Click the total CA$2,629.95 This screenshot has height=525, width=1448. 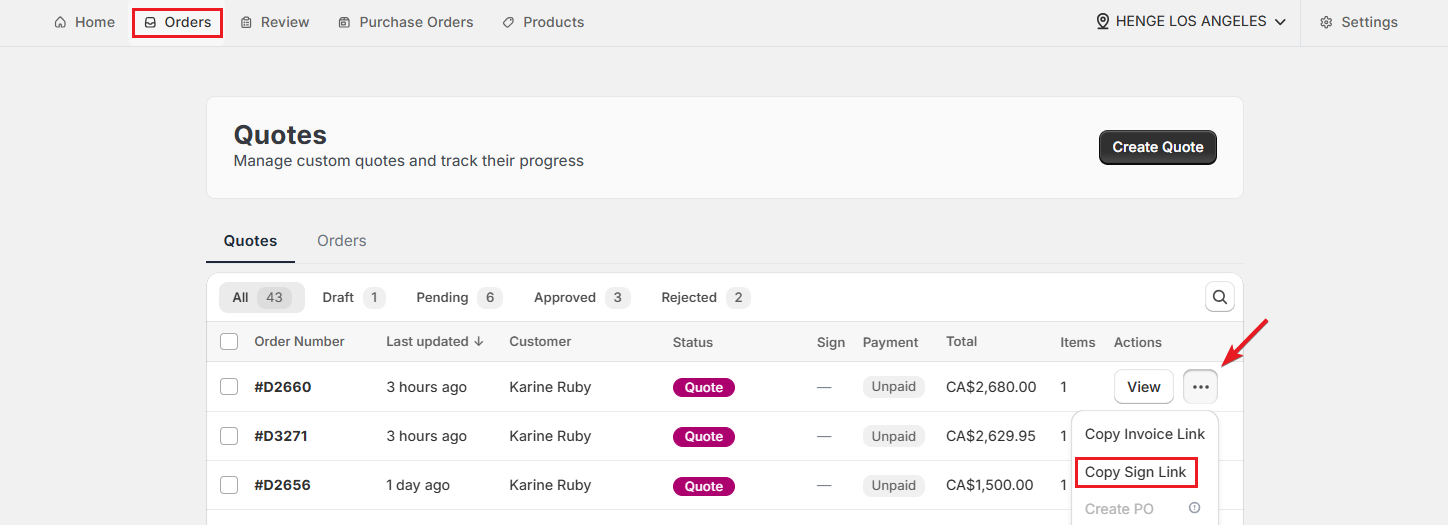pyautogui.click(x=991, y=436)
